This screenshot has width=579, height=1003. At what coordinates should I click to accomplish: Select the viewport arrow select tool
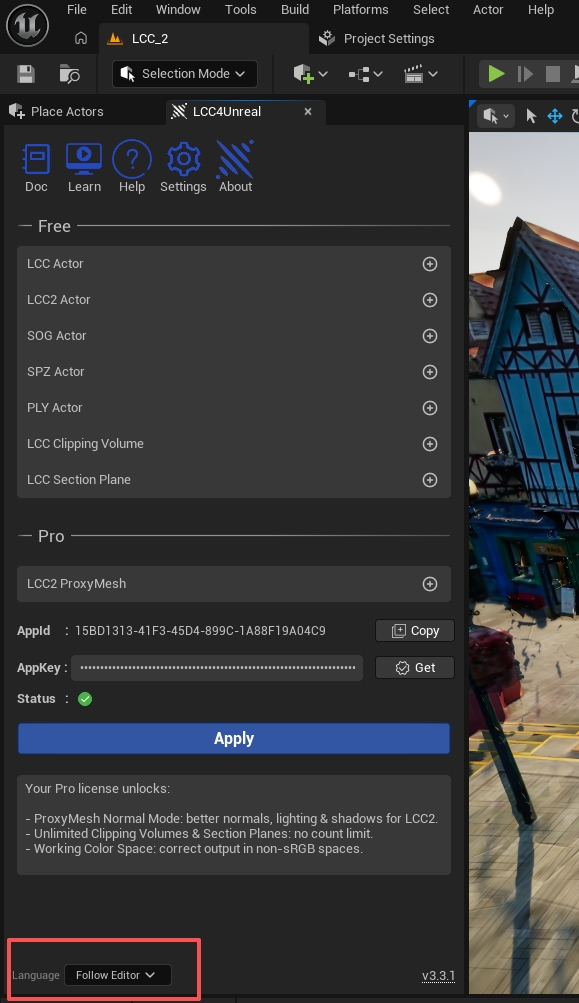coord(530,116)
